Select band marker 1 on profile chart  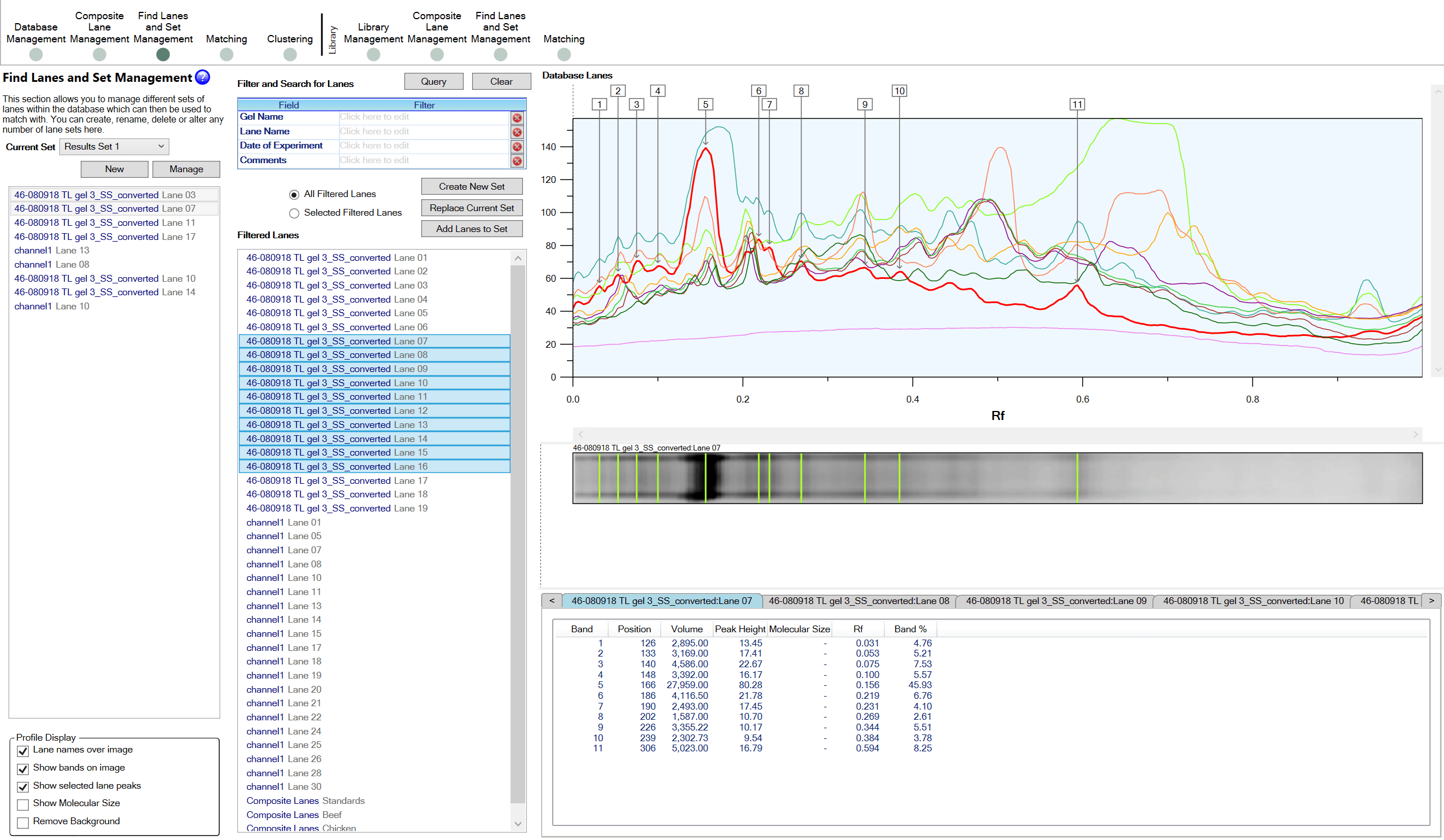tap(599, 104)
